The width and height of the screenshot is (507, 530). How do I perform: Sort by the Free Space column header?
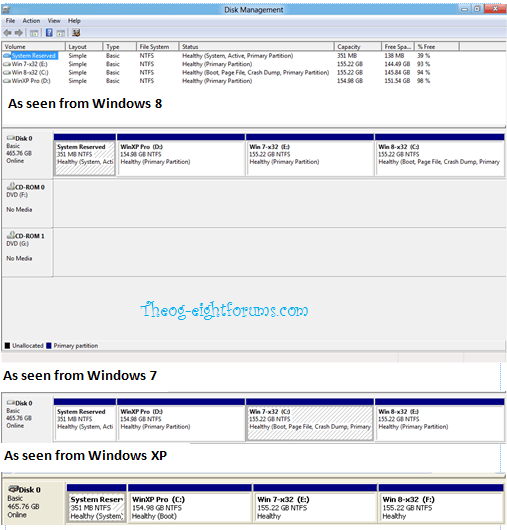tap(398, 47)
